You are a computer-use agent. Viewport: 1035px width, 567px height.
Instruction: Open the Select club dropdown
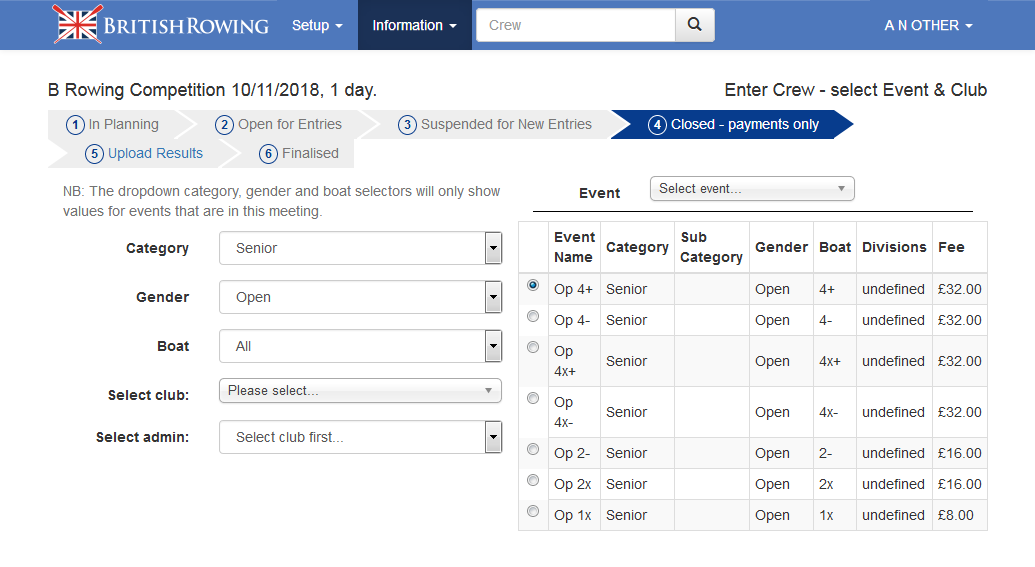click(x=360, y=391)
